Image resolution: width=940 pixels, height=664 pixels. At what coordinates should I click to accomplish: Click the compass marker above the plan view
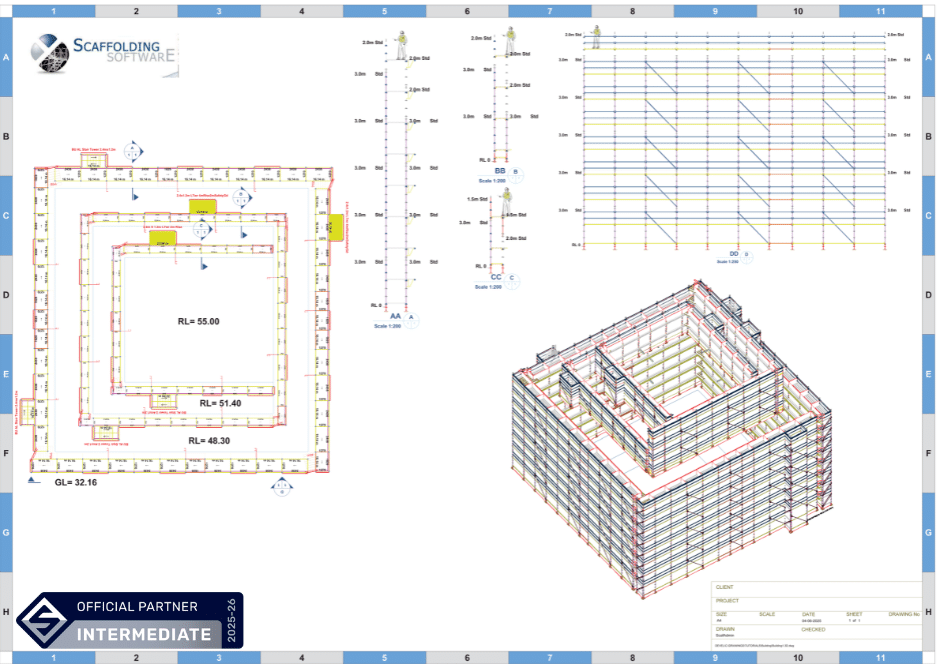point(132,150)
